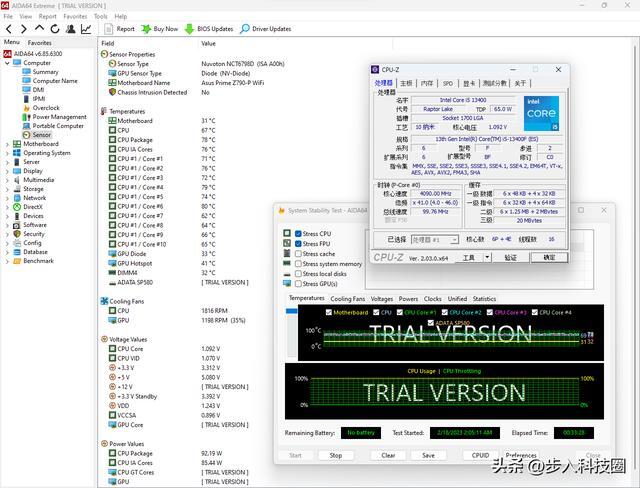Select Power Management in the tree

[60, 117]
